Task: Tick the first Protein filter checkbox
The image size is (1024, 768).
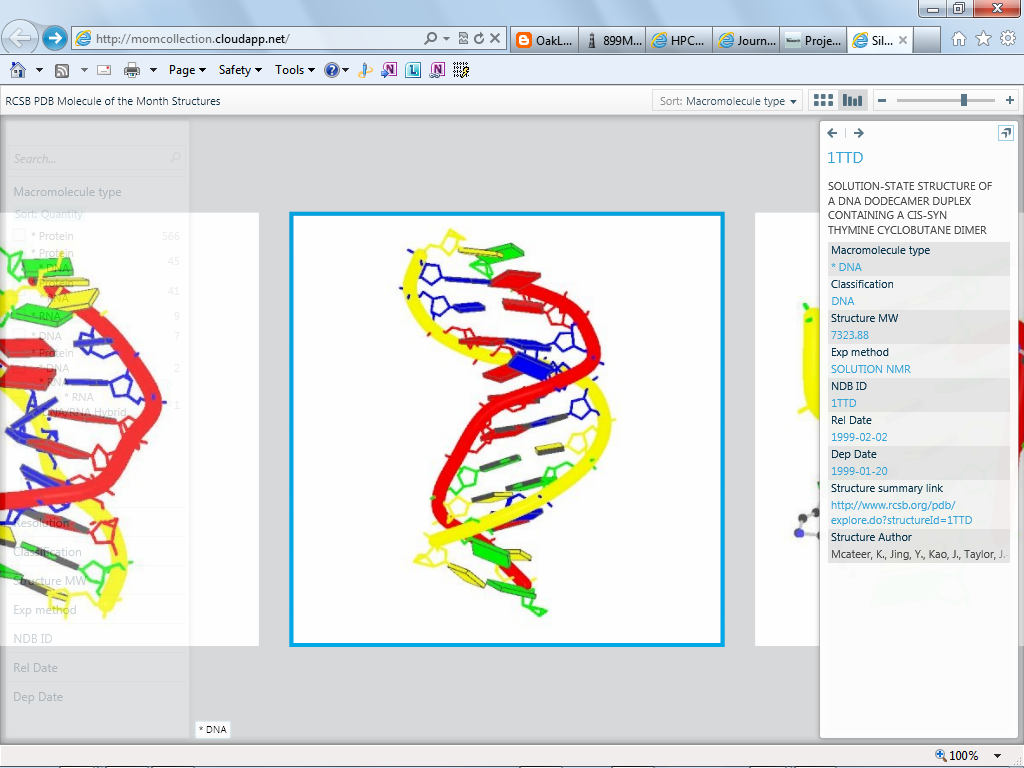Action: (20, 235)
